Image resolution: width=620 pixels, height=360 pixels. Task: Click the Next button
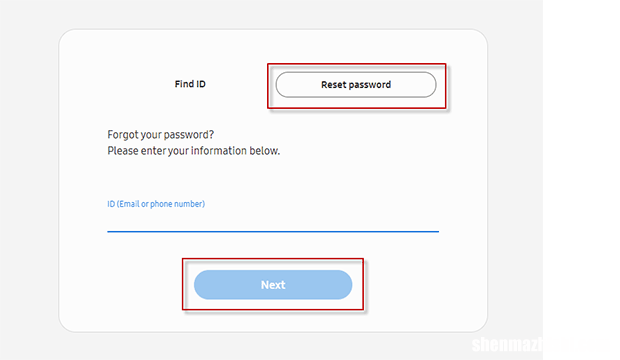(x=273, y=285)
